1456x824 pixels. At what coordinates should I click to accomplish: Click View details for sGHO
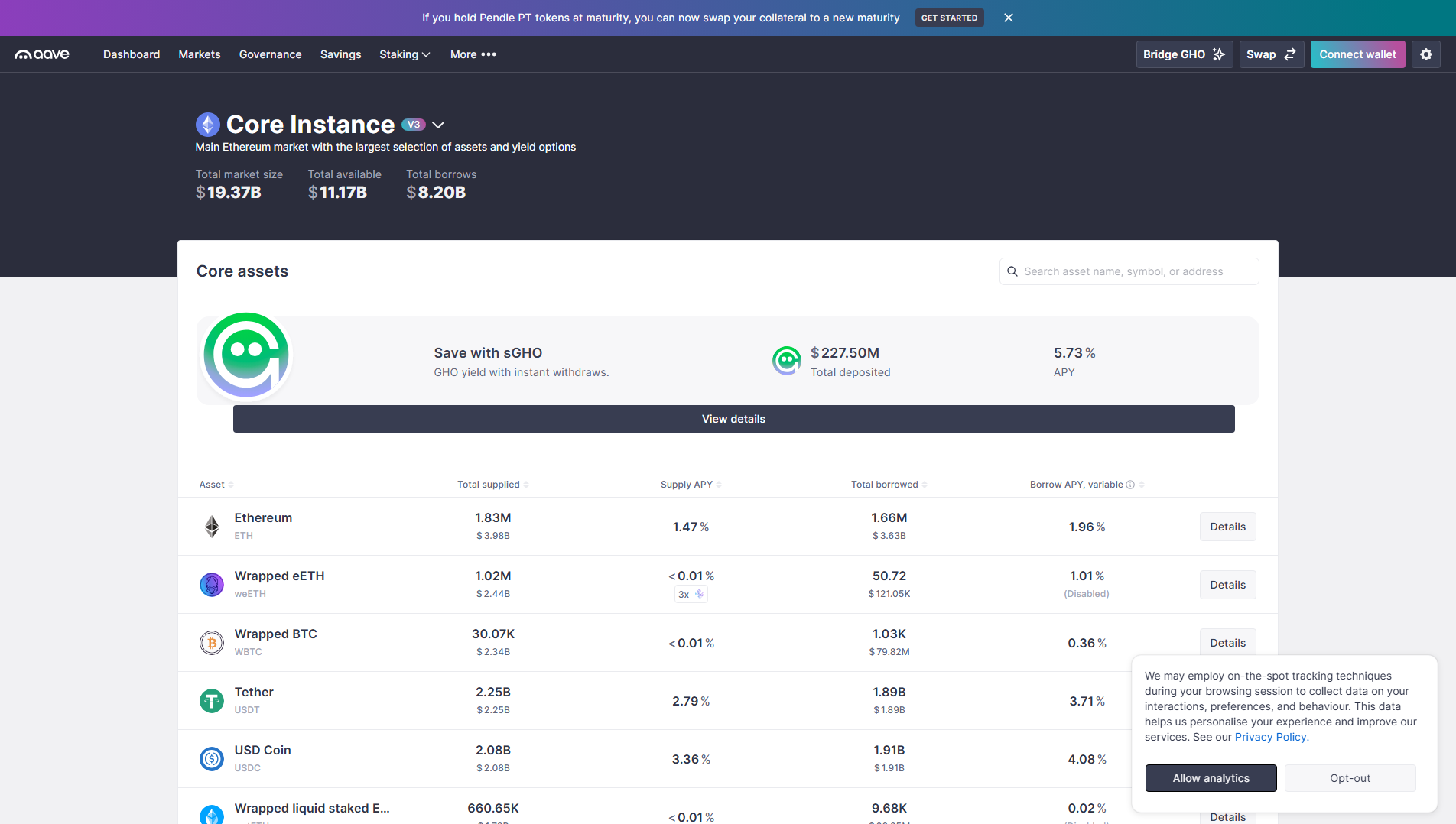734,419
